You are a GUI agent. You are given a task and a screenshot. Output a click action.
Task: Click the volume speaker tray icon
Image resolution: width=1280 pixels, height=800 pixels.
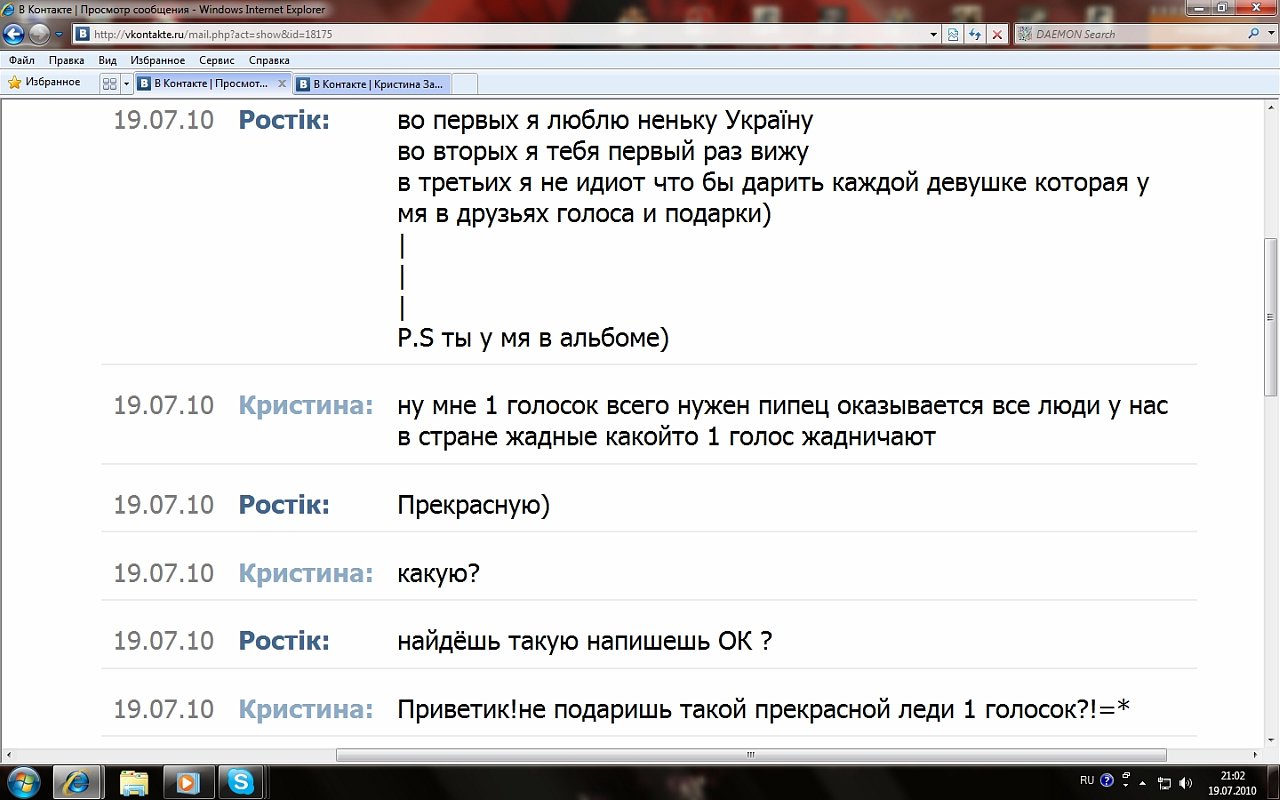click(x=1185, y=781)
